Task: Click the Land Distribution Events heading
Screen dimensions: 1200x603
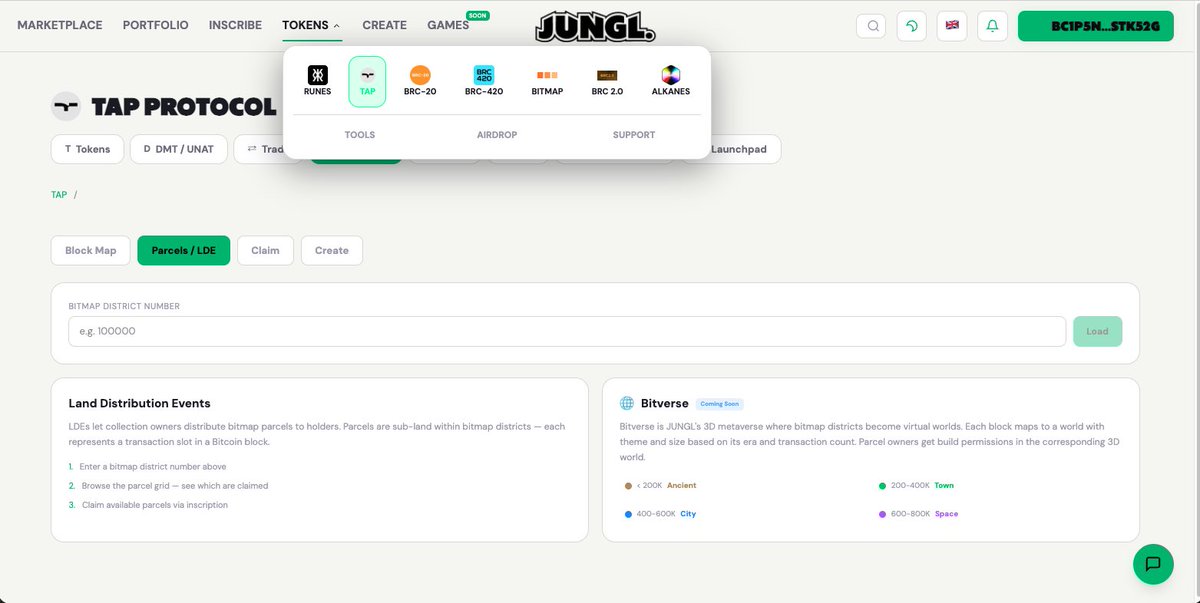Action: point(139,403)
